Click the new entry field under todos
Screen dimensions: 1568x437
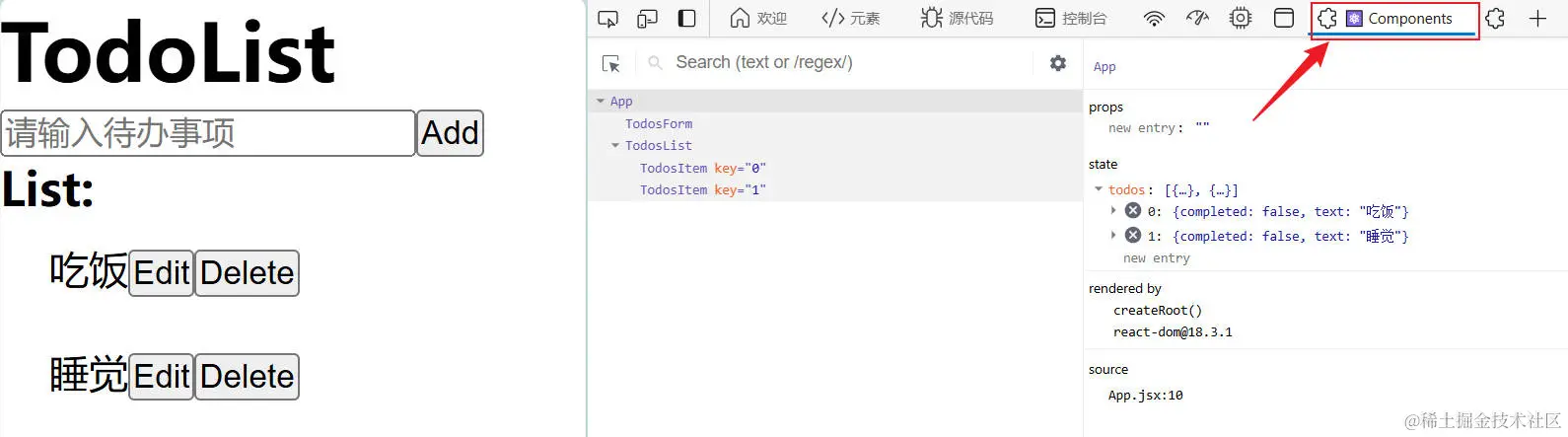1157,258
